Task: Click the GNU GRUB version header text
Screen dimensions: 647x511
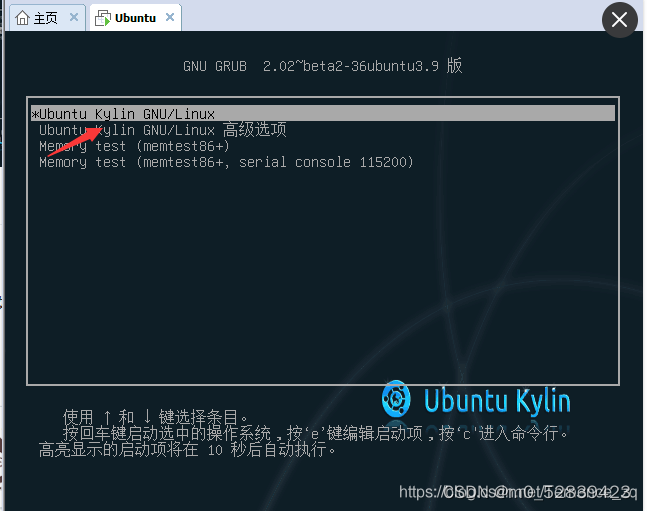Action: pos(323,66)
